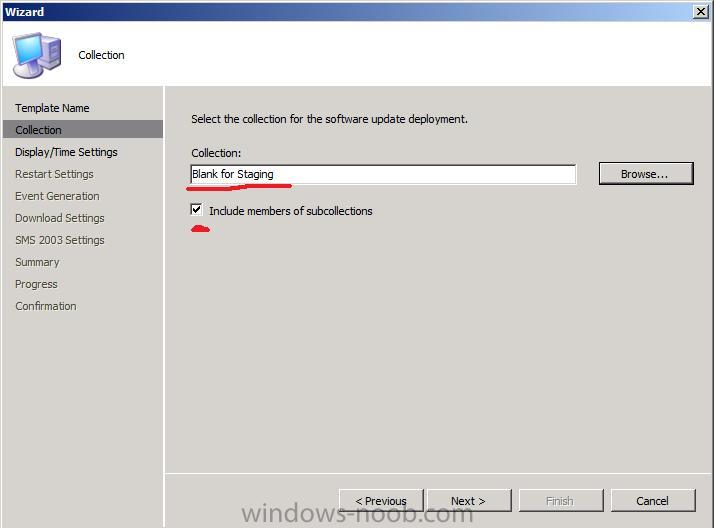
Task: Click the 'Collection:' field label
Action: click(x=216, y=153)
